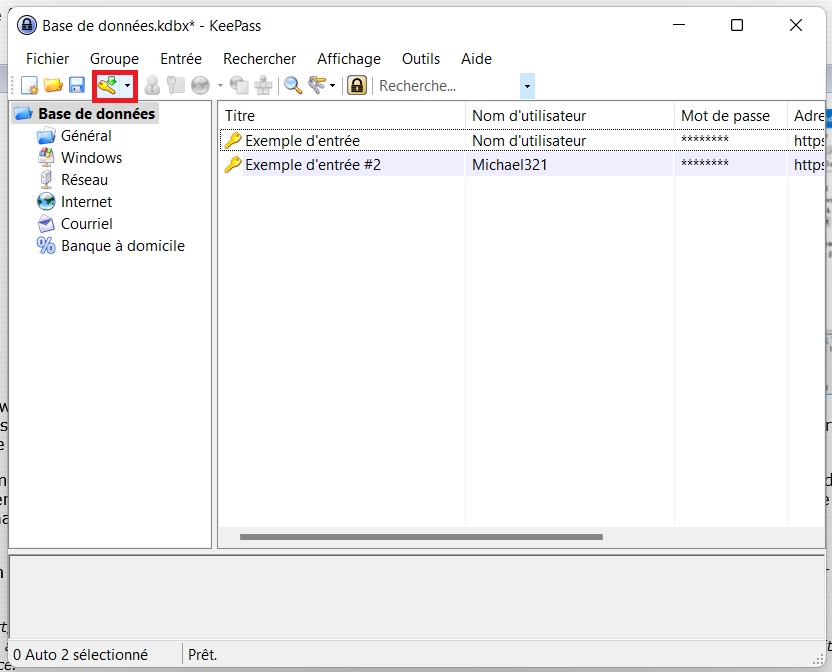Expand the Add entry dropdown arrow
The width and height of the screenshot is (832, 672).
coord(127,86)
